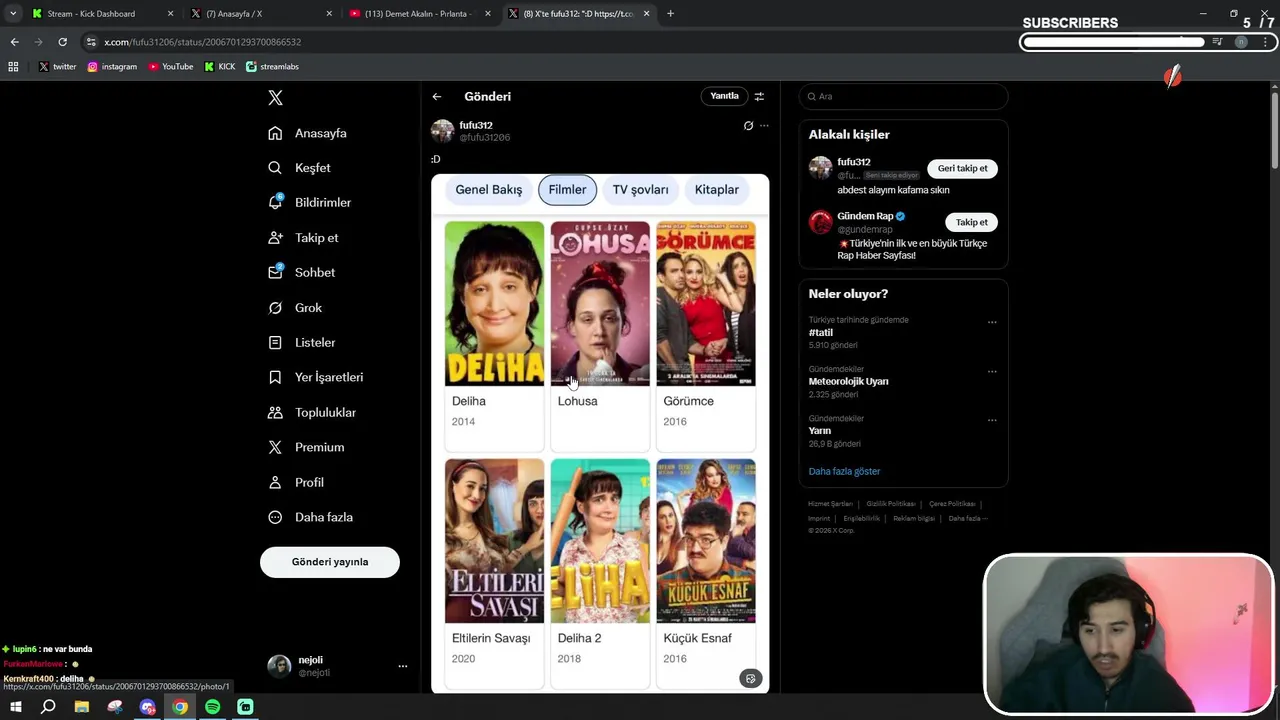The image size is (1280, 720).
Task: Click Daha fazla göster link
Action: pos(844,471)
